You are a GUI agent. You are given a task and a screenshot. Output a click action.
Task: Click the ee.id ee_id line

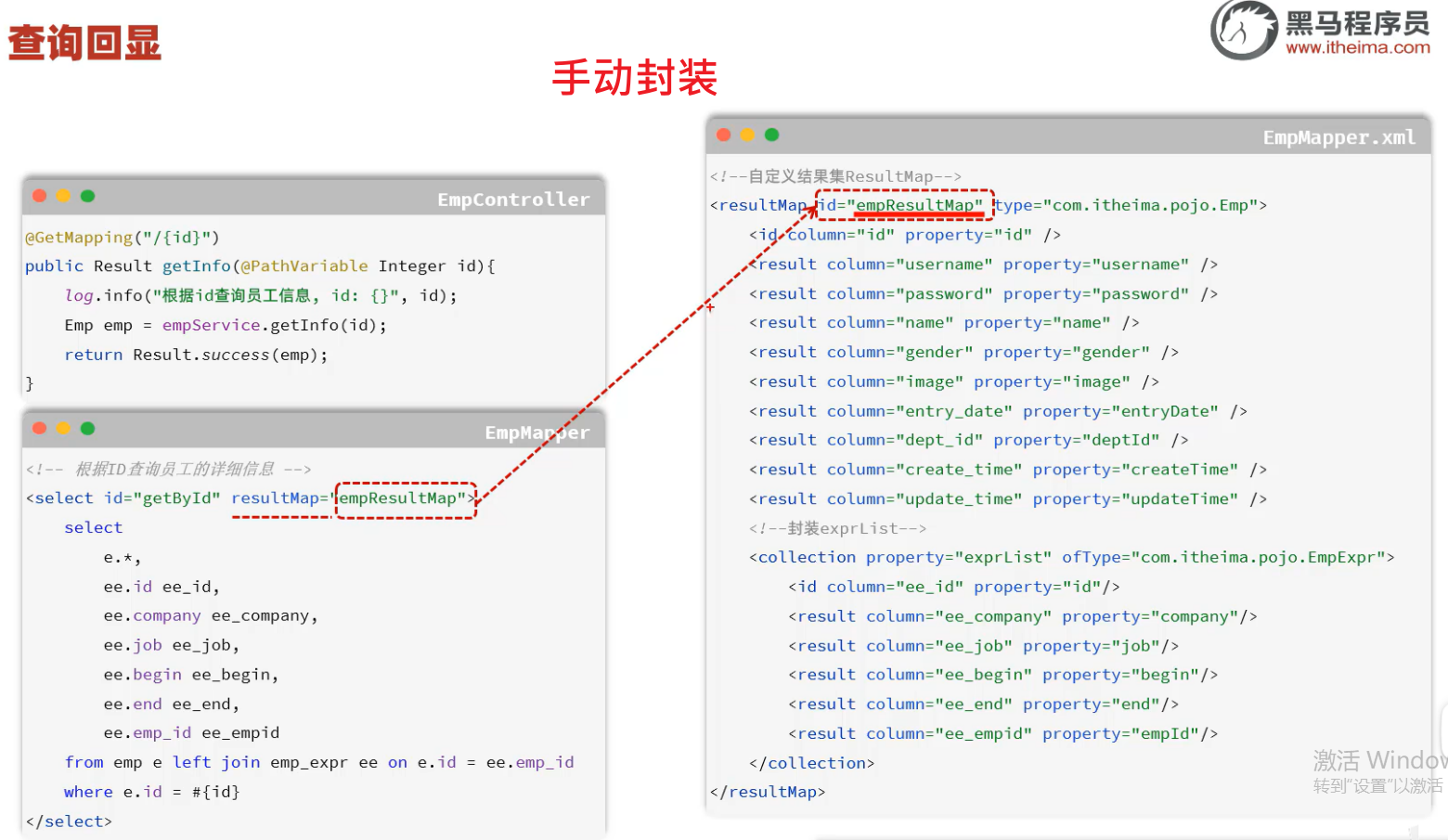point(162,587)
